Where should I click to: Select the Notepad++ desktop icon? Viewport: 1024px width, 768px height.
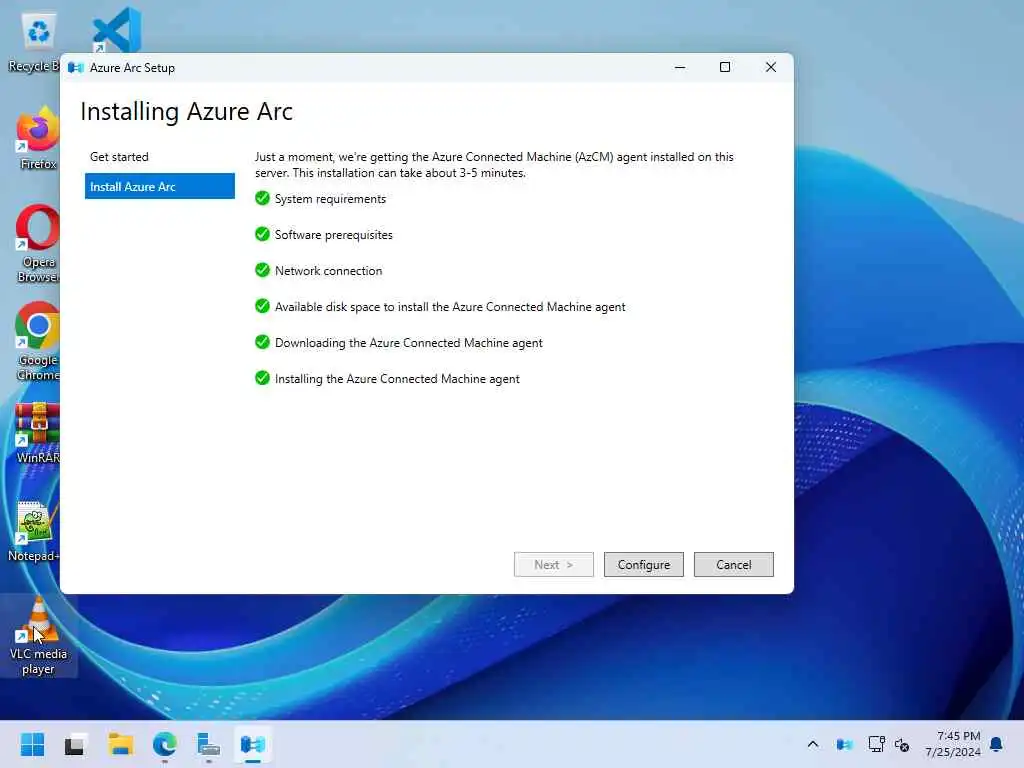click(34, 532)
